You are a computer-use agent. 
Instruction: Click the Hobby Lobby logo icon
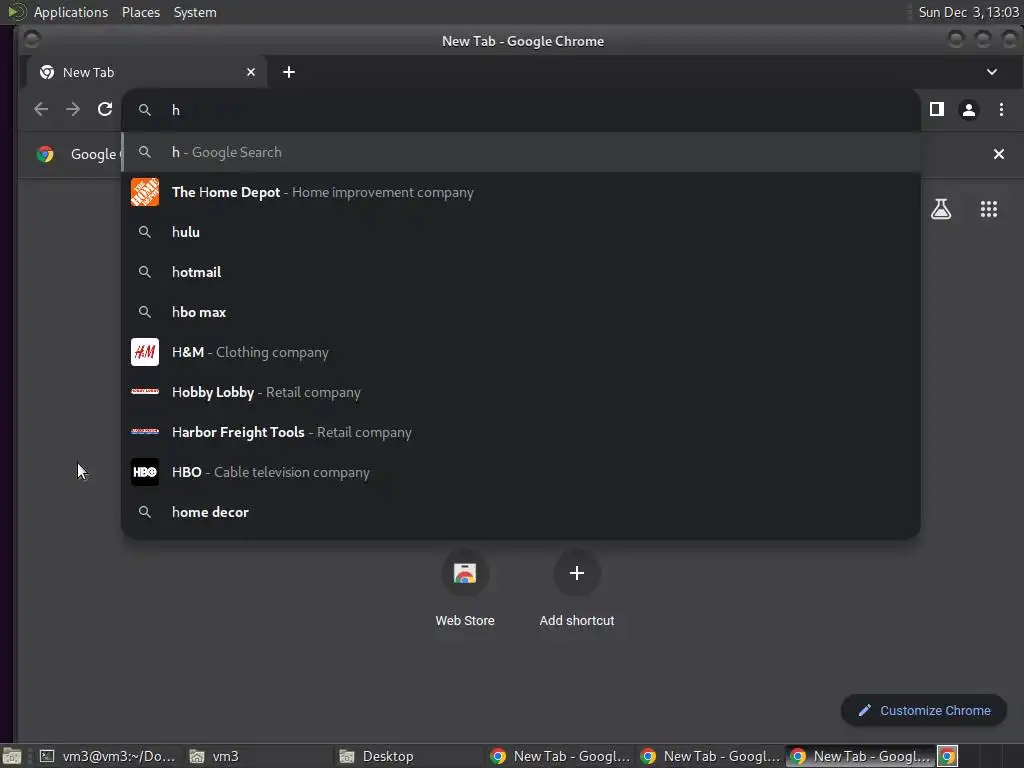click(145, 392)
